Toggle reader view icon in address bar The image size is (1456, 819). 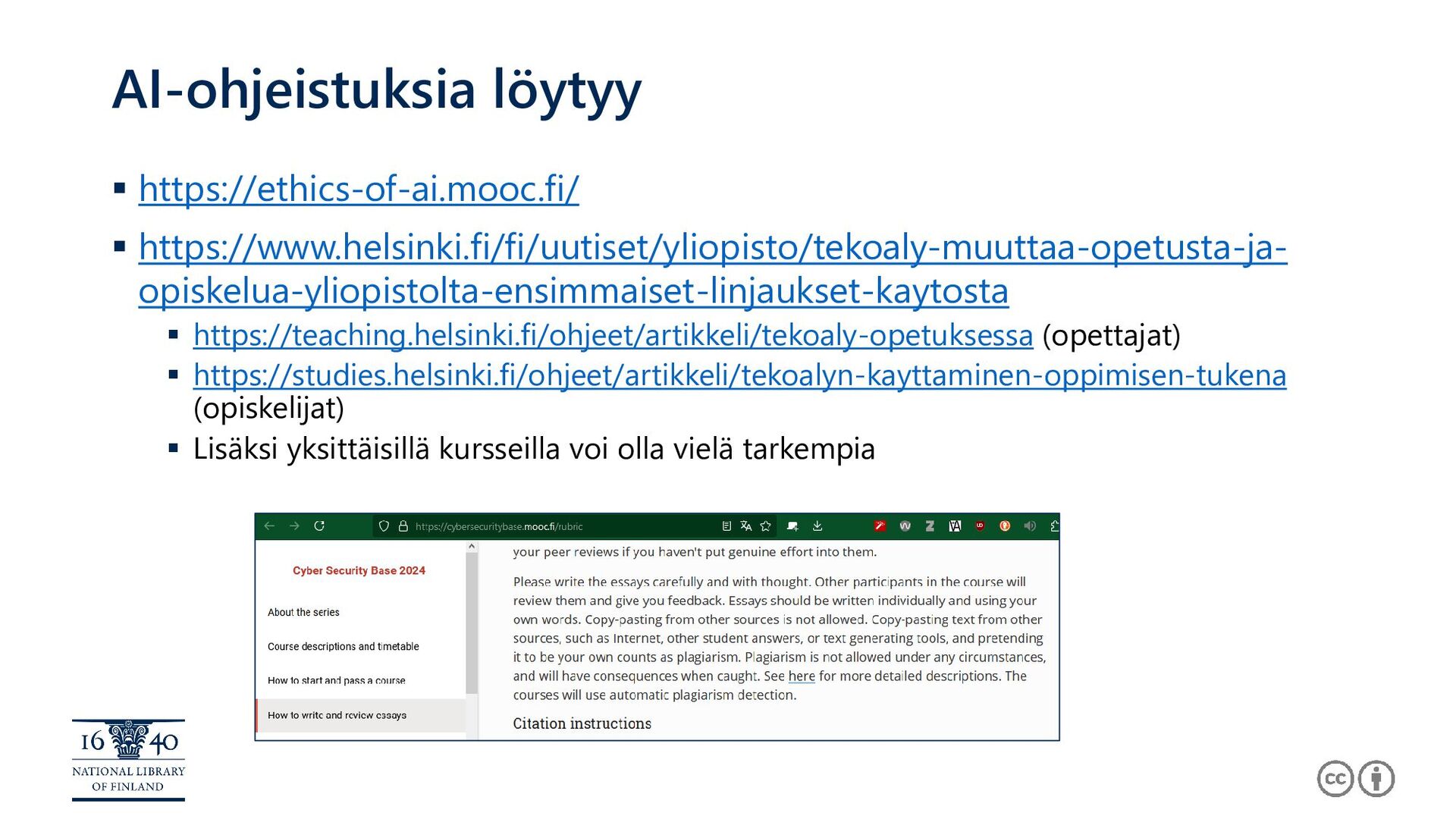[x=726, y=526]
